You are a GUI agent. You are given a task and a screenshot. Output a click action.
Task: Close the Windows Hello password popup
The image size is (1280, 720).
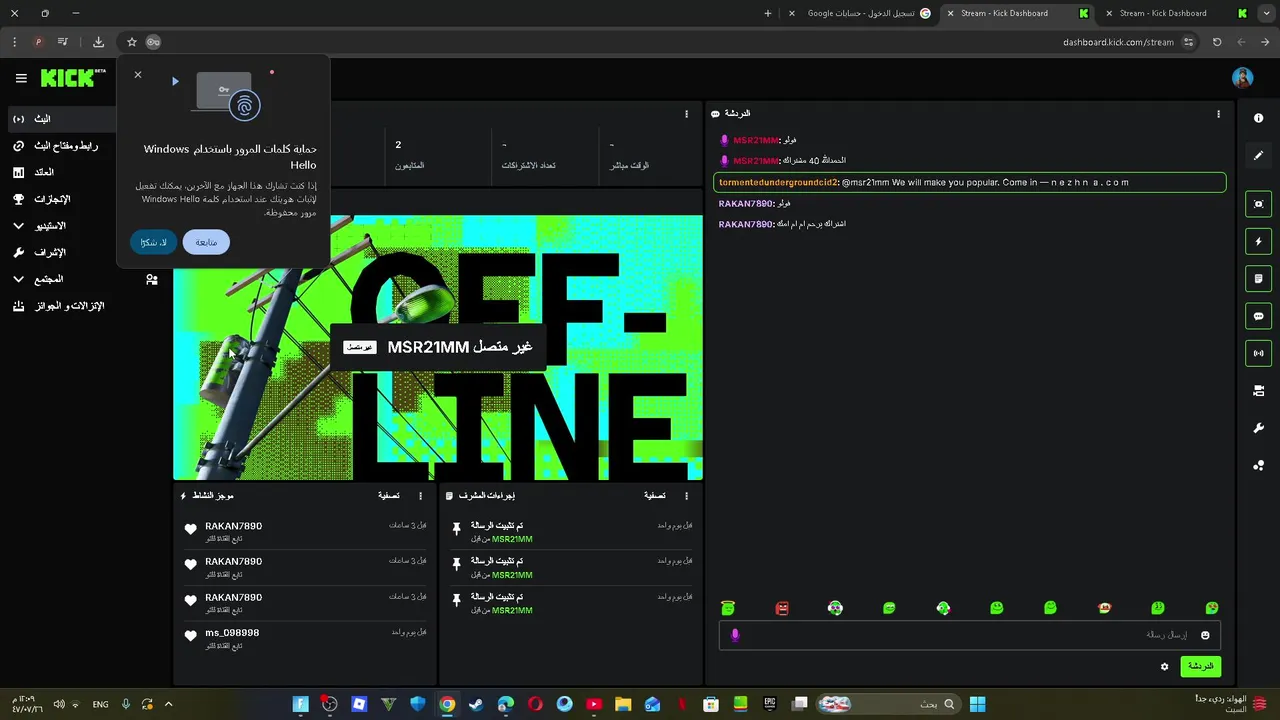[x=138, y=75]
